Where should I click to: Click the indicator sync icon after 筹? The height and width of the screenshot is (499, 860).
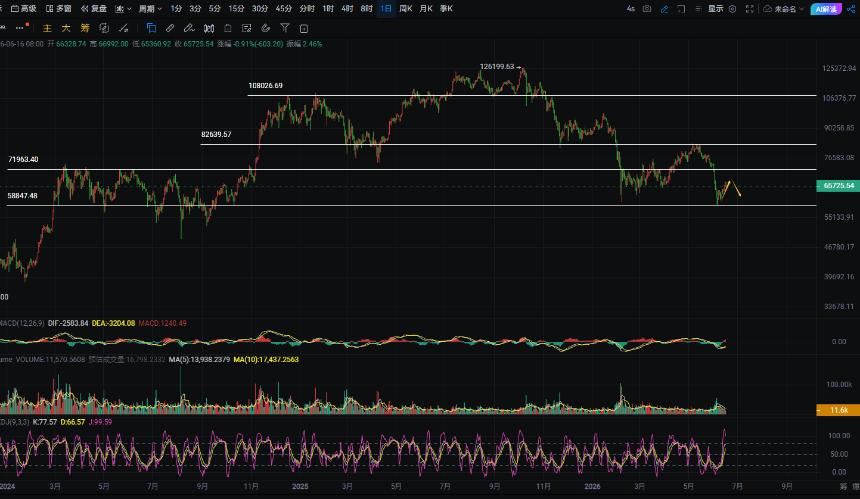tap(104, 28)
